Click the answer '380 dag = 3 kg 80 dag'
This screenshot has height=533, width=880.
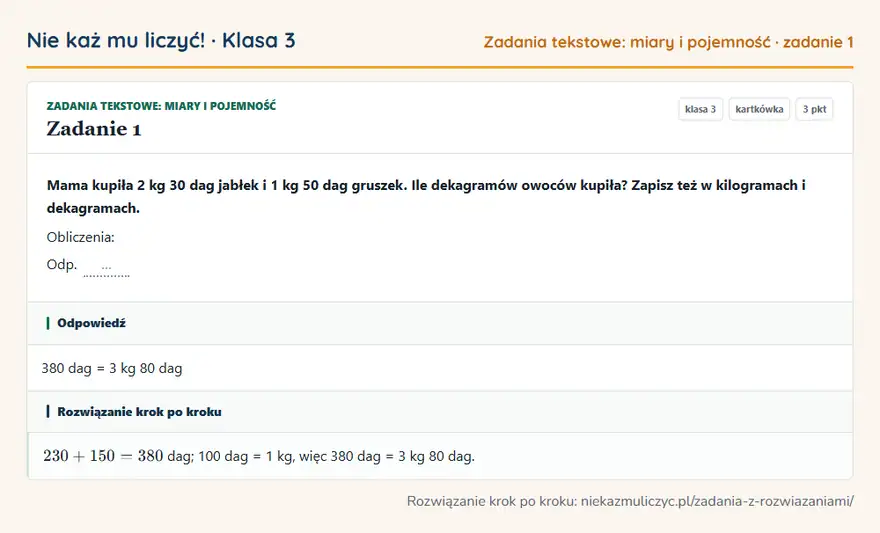coord(112,369)
